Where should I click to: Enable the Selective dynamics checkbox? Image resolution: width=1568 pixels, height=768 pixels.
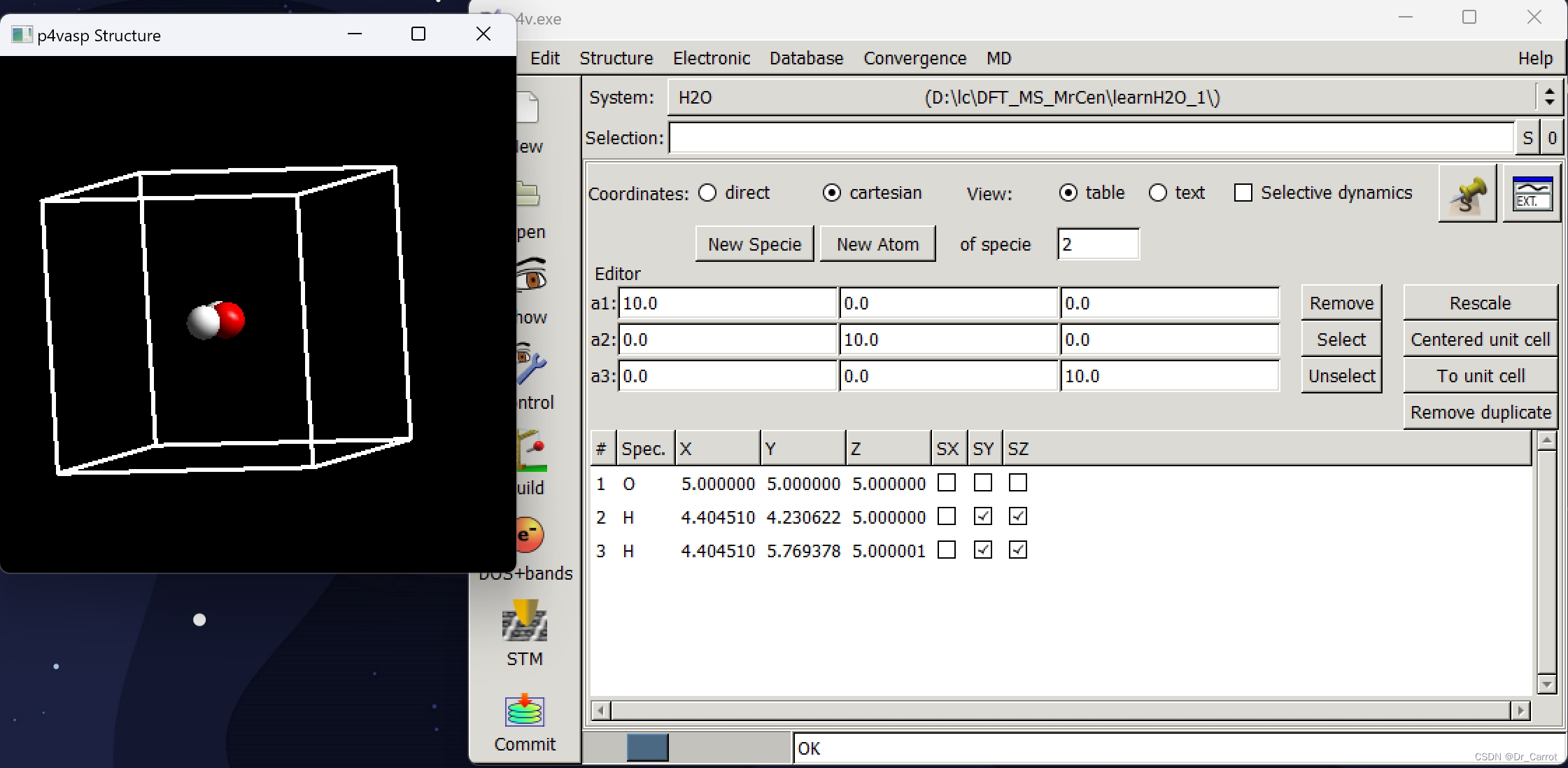[x=1243, y=193]
